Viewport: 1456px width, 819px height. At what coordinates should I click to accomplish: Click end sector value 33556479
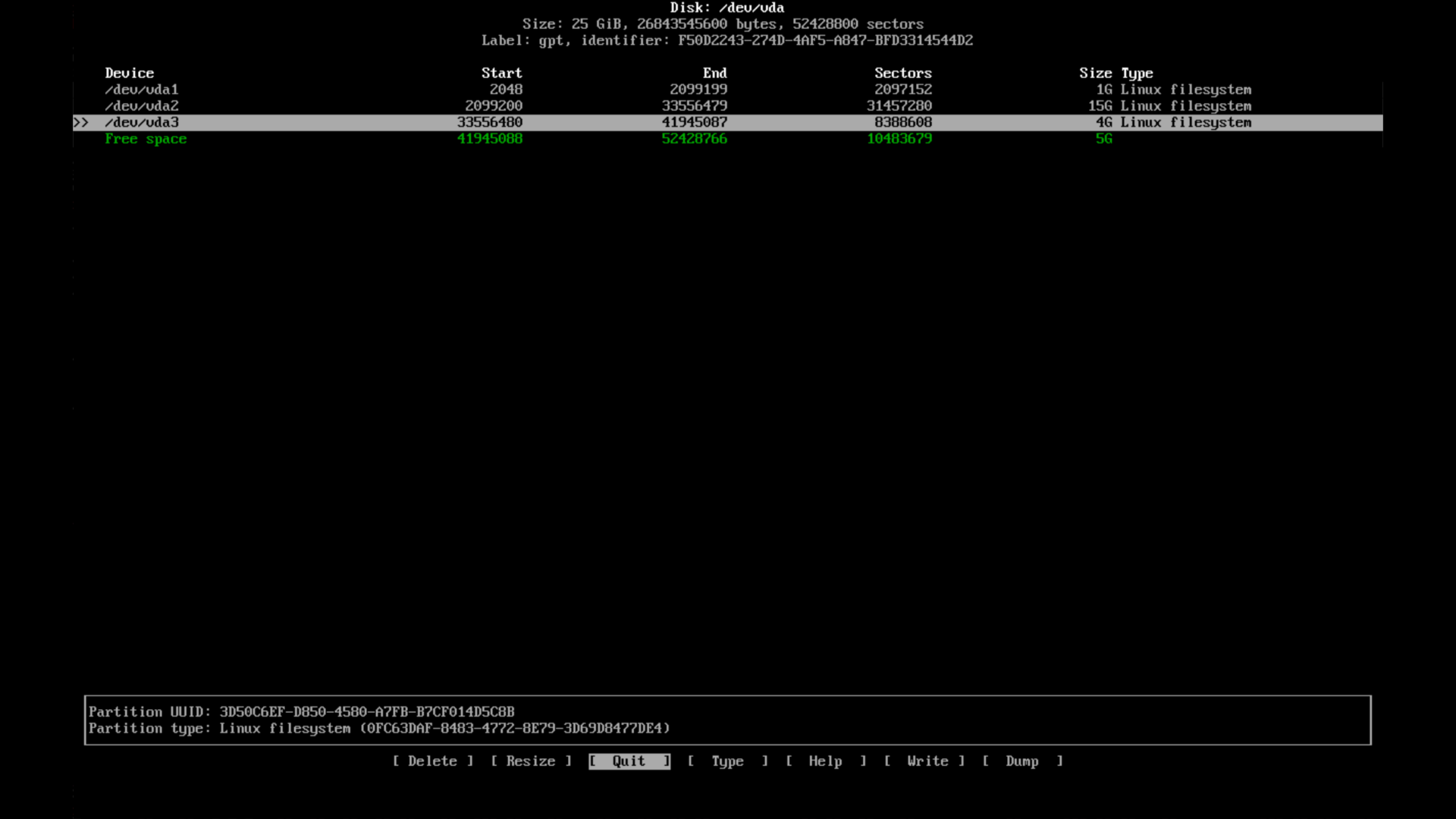[695, 106]
